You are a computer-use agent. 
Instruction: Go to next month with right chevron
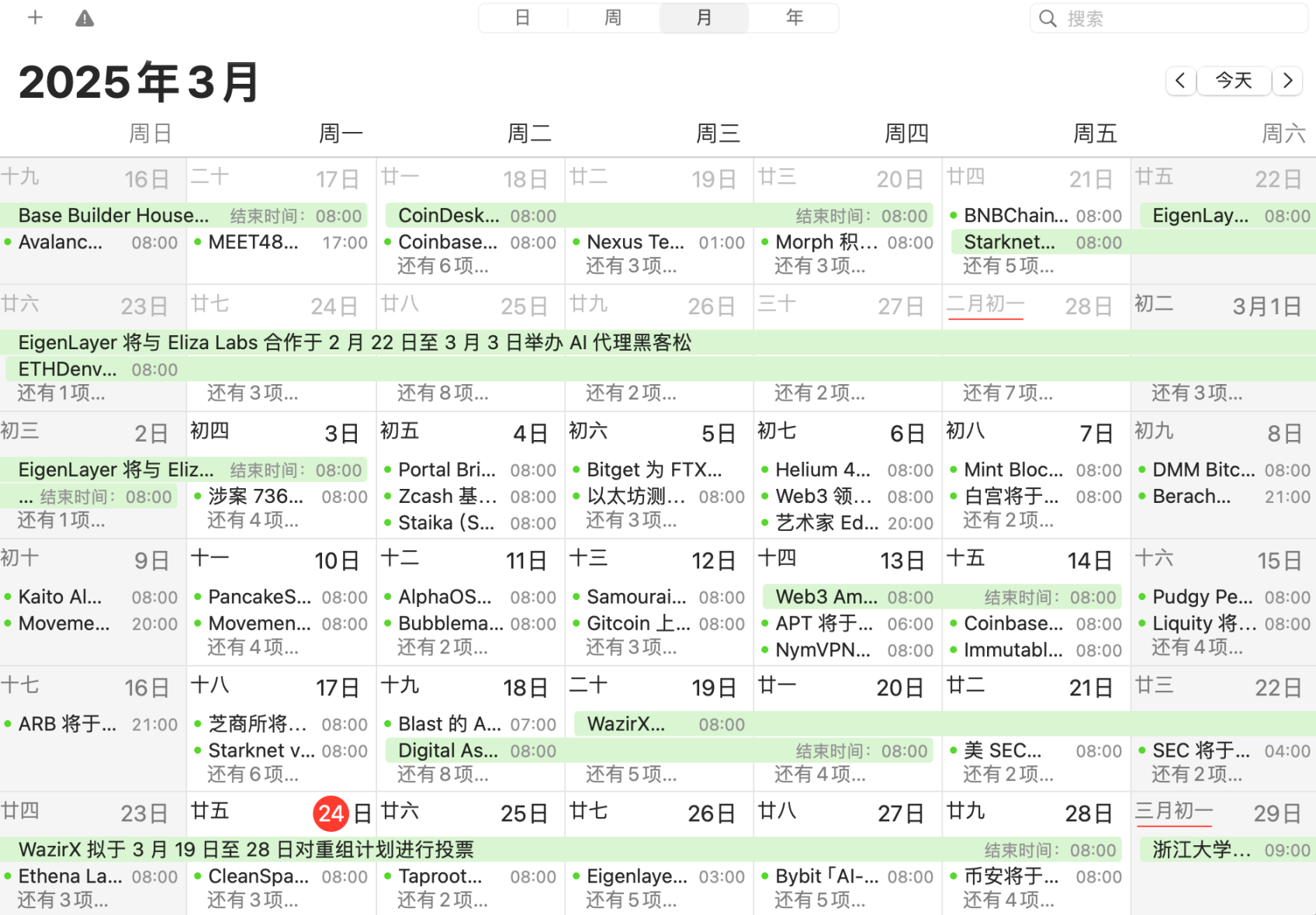click(x=1288, y=80)
